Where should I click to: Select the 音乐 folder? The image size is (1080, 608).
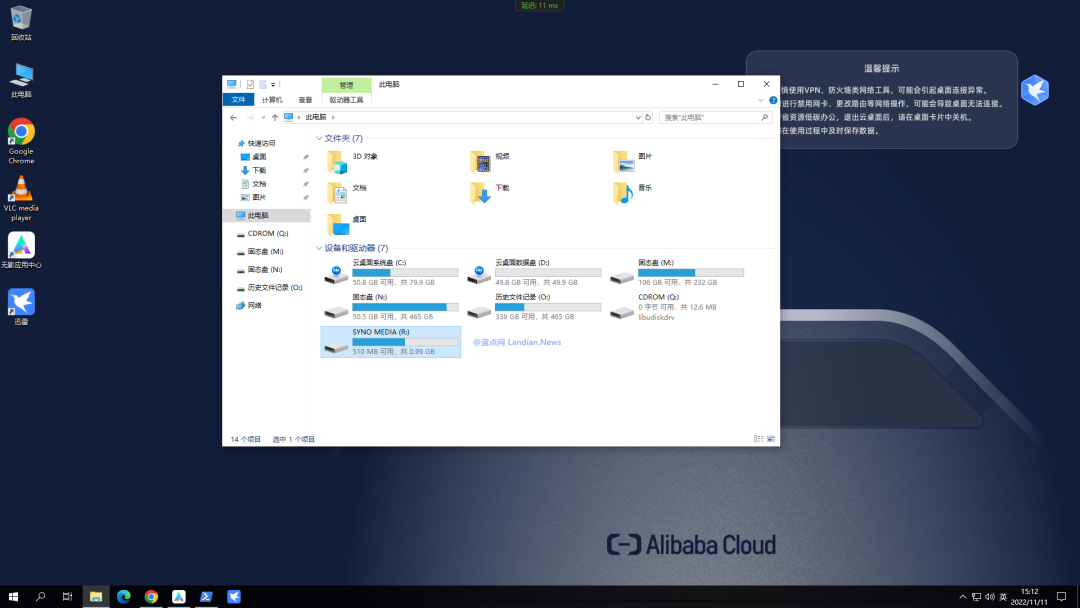(x=632, y=193)
